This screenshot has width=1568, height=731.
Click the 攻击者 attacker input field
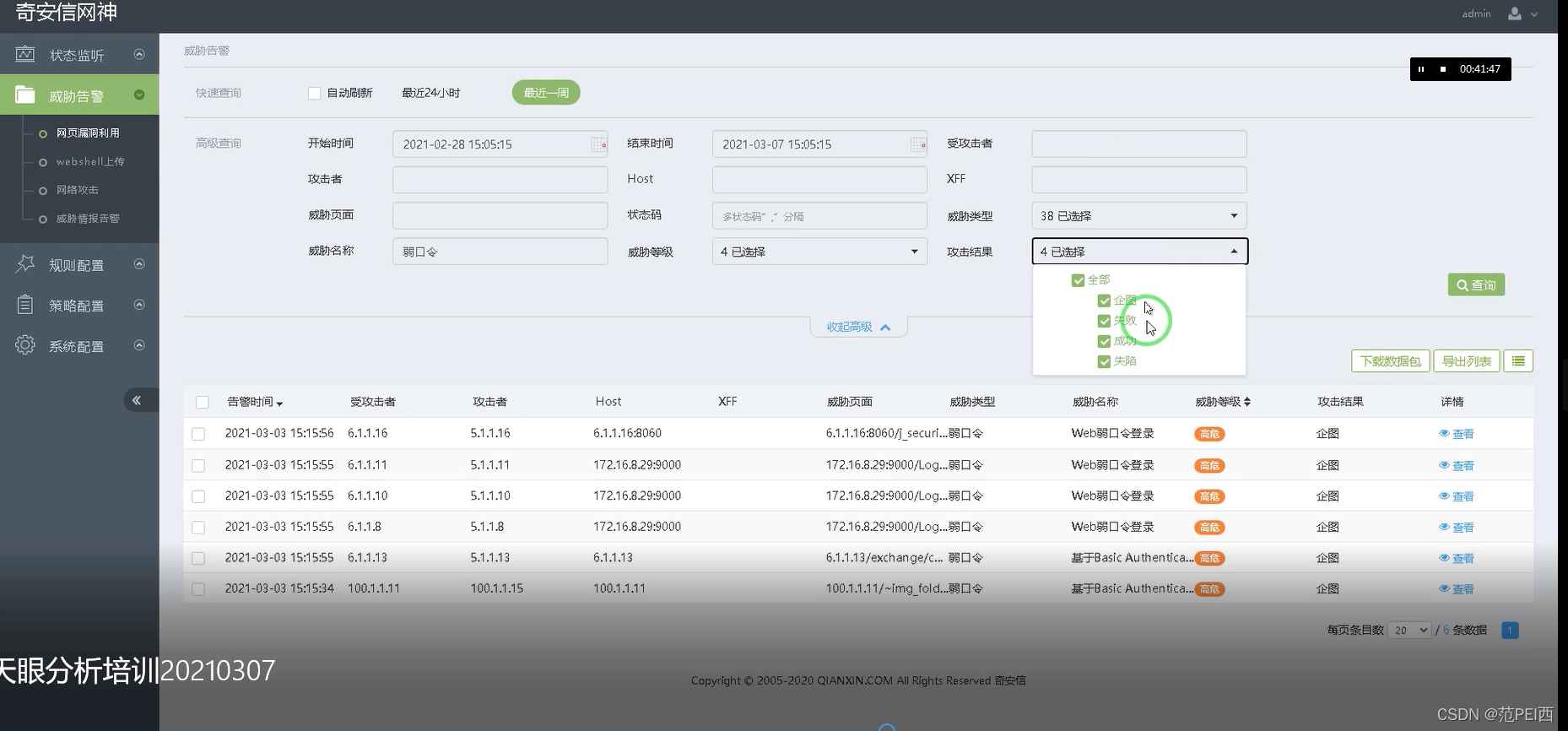coord(500,180)
